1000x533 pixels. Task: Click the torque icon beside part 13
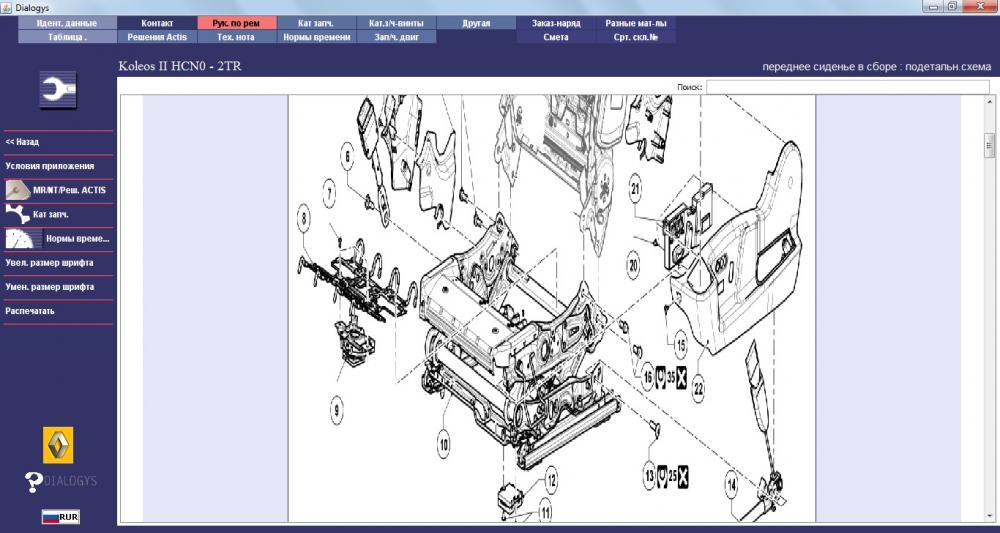pos(662,475)
